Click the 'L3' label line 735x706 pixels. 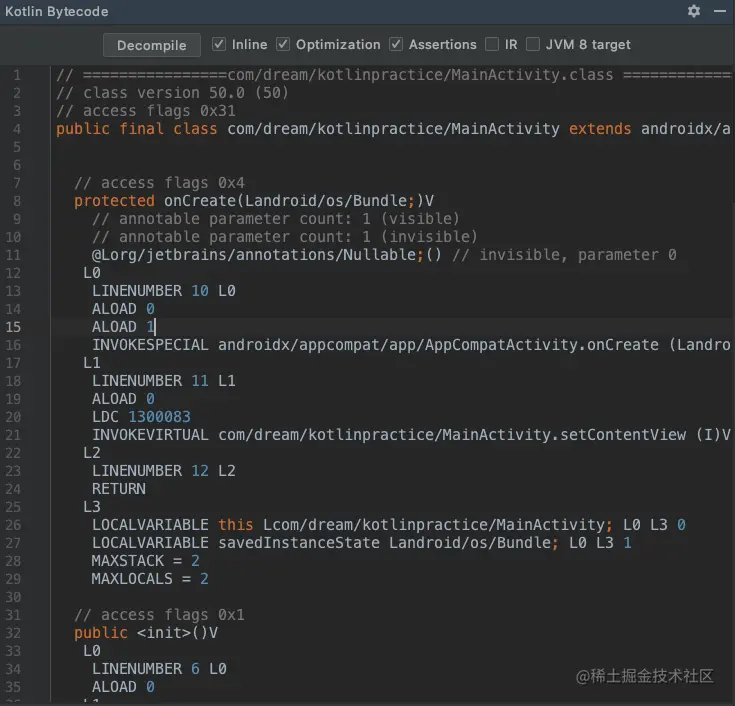coord(92,507)
